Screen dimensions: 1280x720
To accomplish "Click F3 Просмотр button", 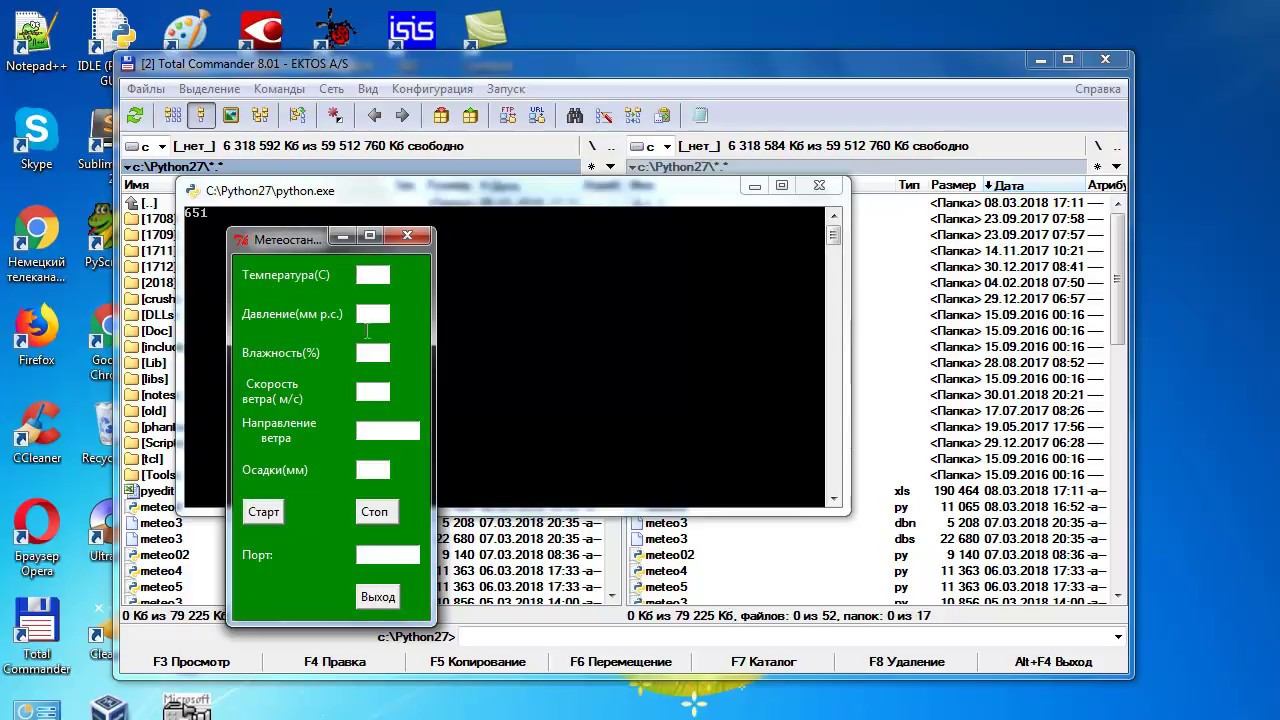I will coord(191,662).
